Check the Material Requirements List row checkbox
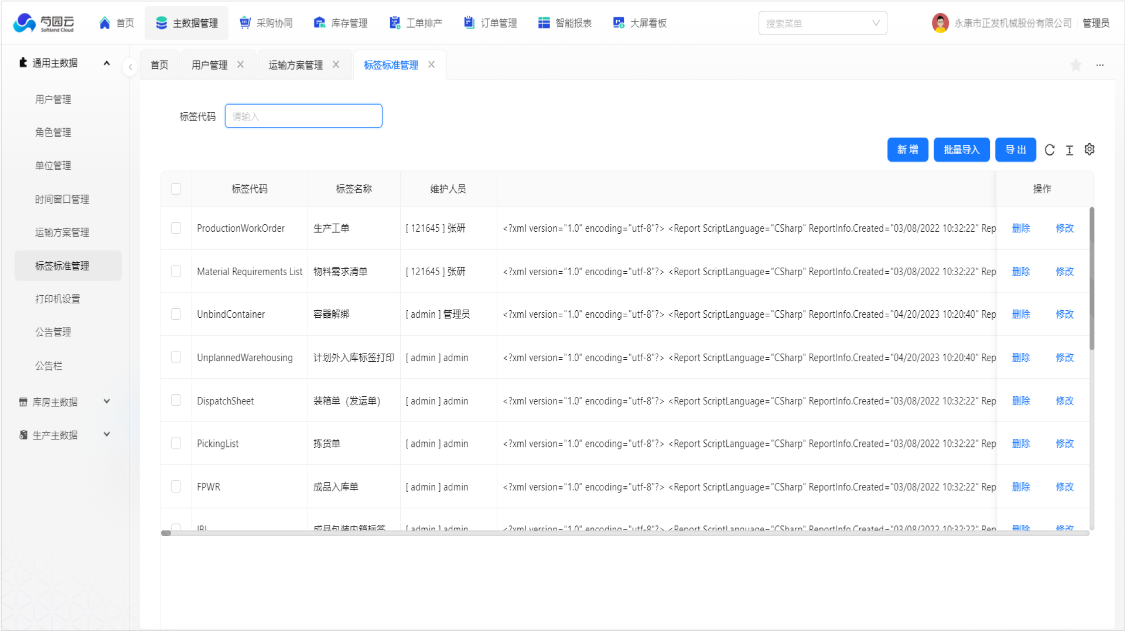Viewport: 1125px width, 631px height. coord(176,271)
